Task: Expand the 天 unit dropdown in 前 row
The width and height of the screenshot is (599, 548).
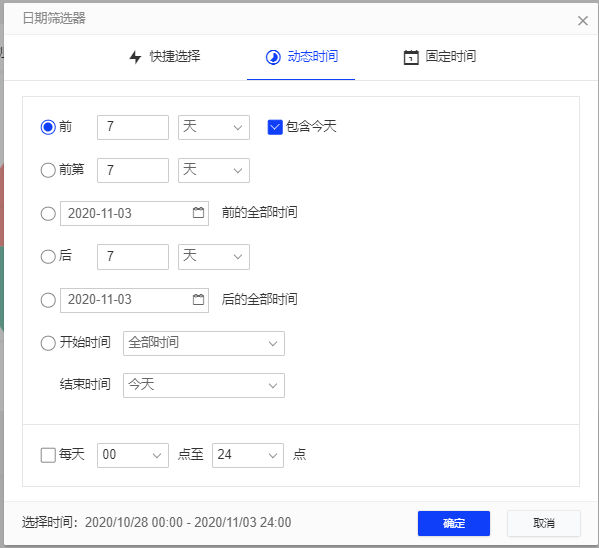Action: pos(214,127)
